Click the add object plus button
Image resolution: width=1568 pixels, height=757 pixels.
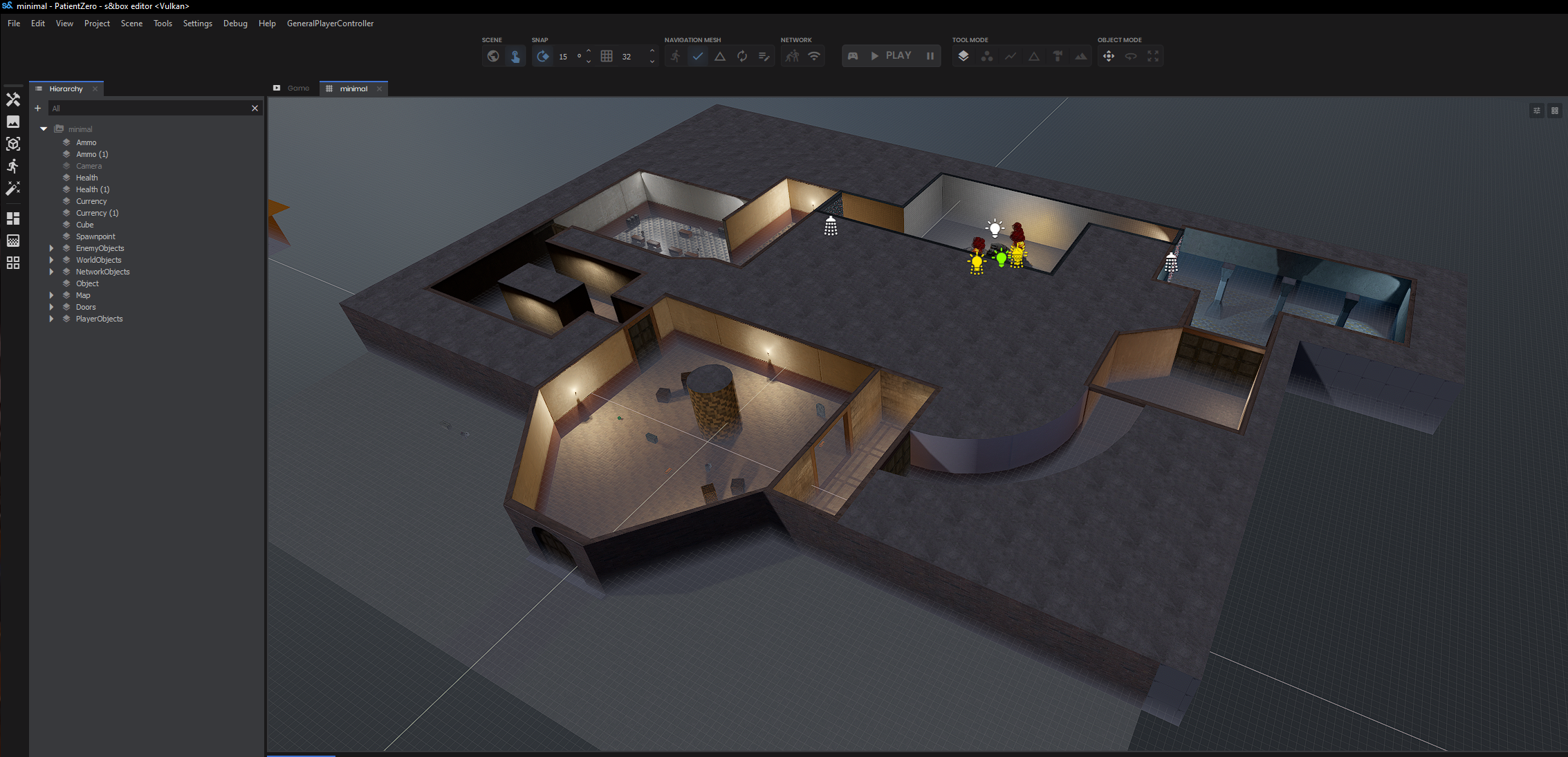point(38,109)
